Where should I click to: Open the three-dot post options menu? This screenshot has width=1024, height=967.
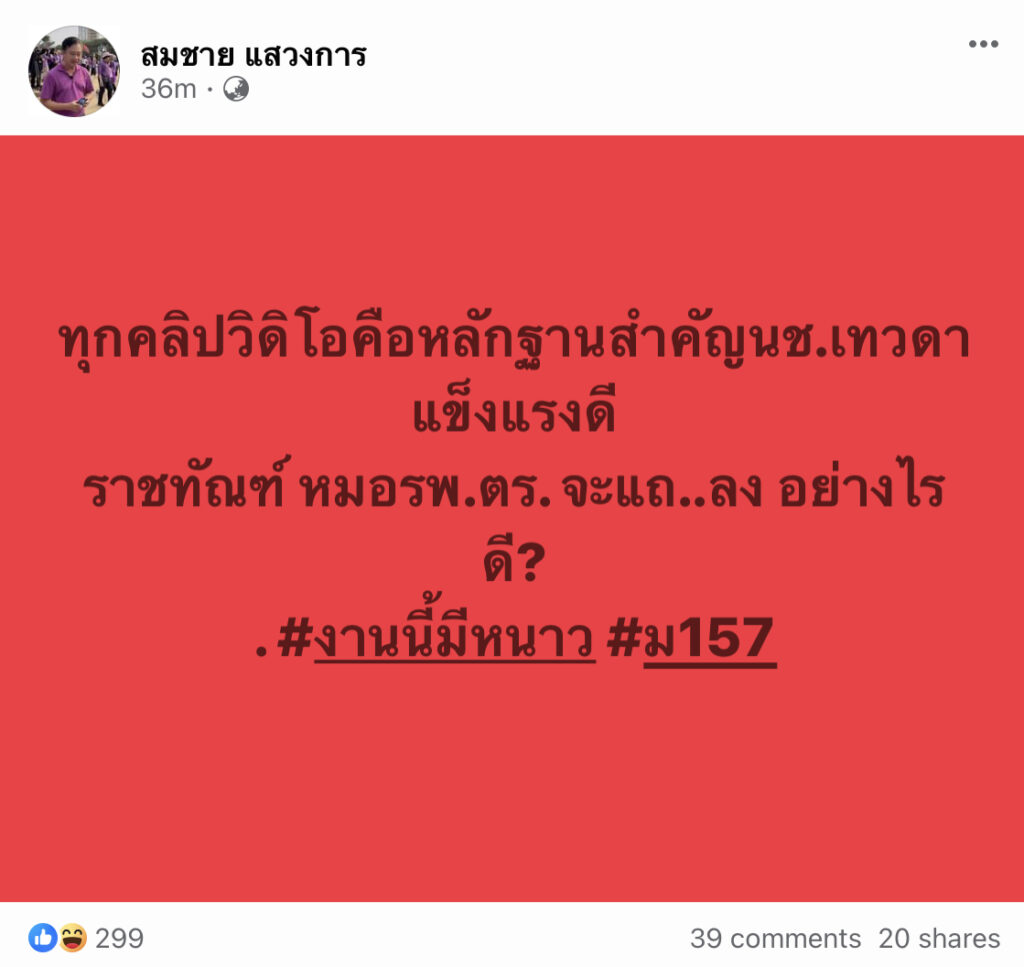click(984, 44)
